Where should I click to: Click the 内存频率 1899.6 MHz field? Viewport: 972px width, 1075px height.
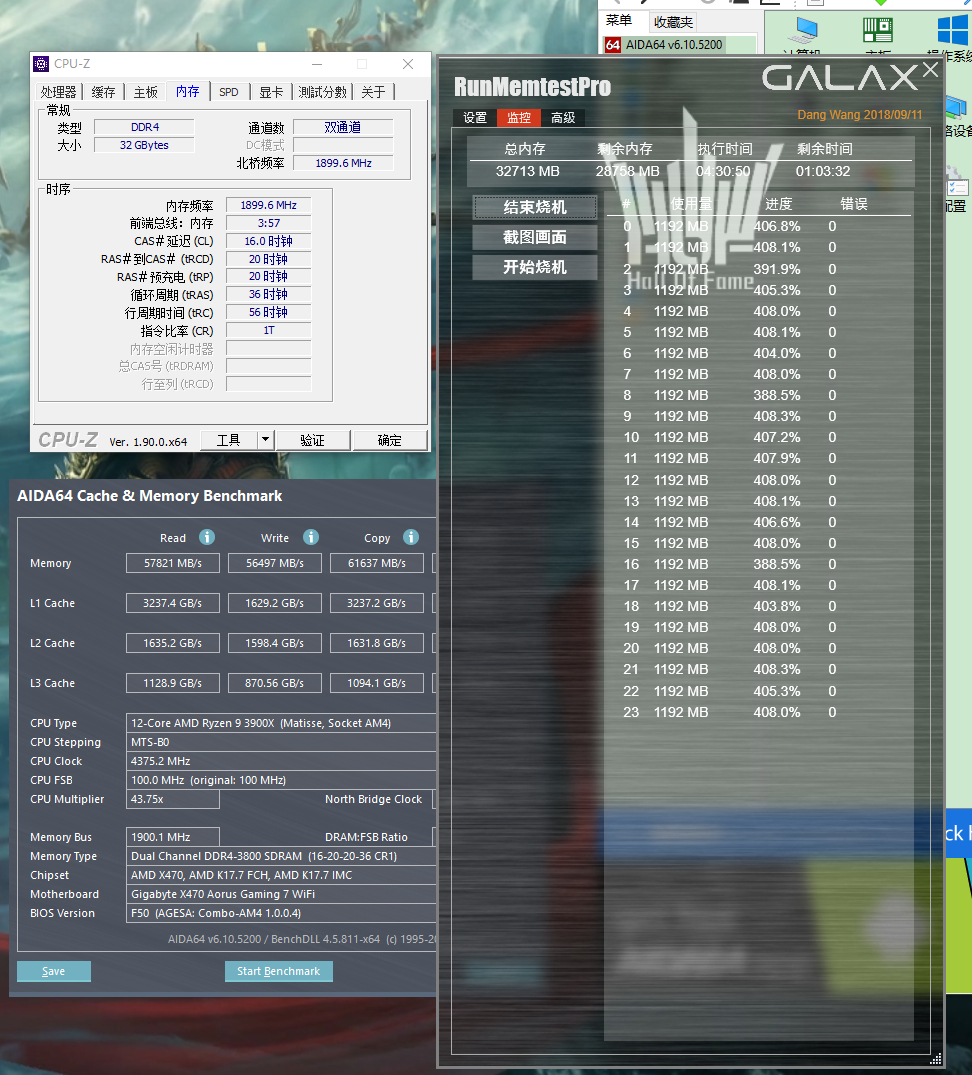(269, 205)
